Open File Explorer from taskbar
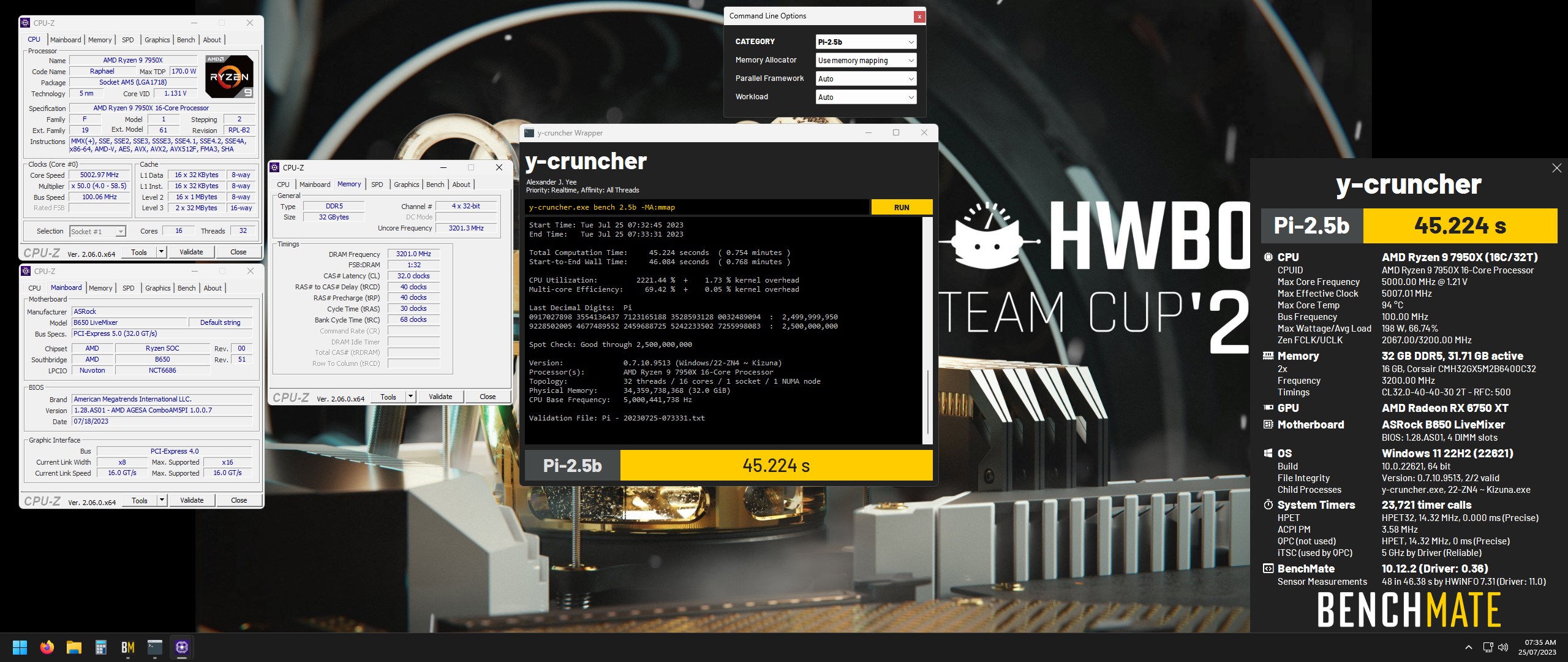 (74, 647)
